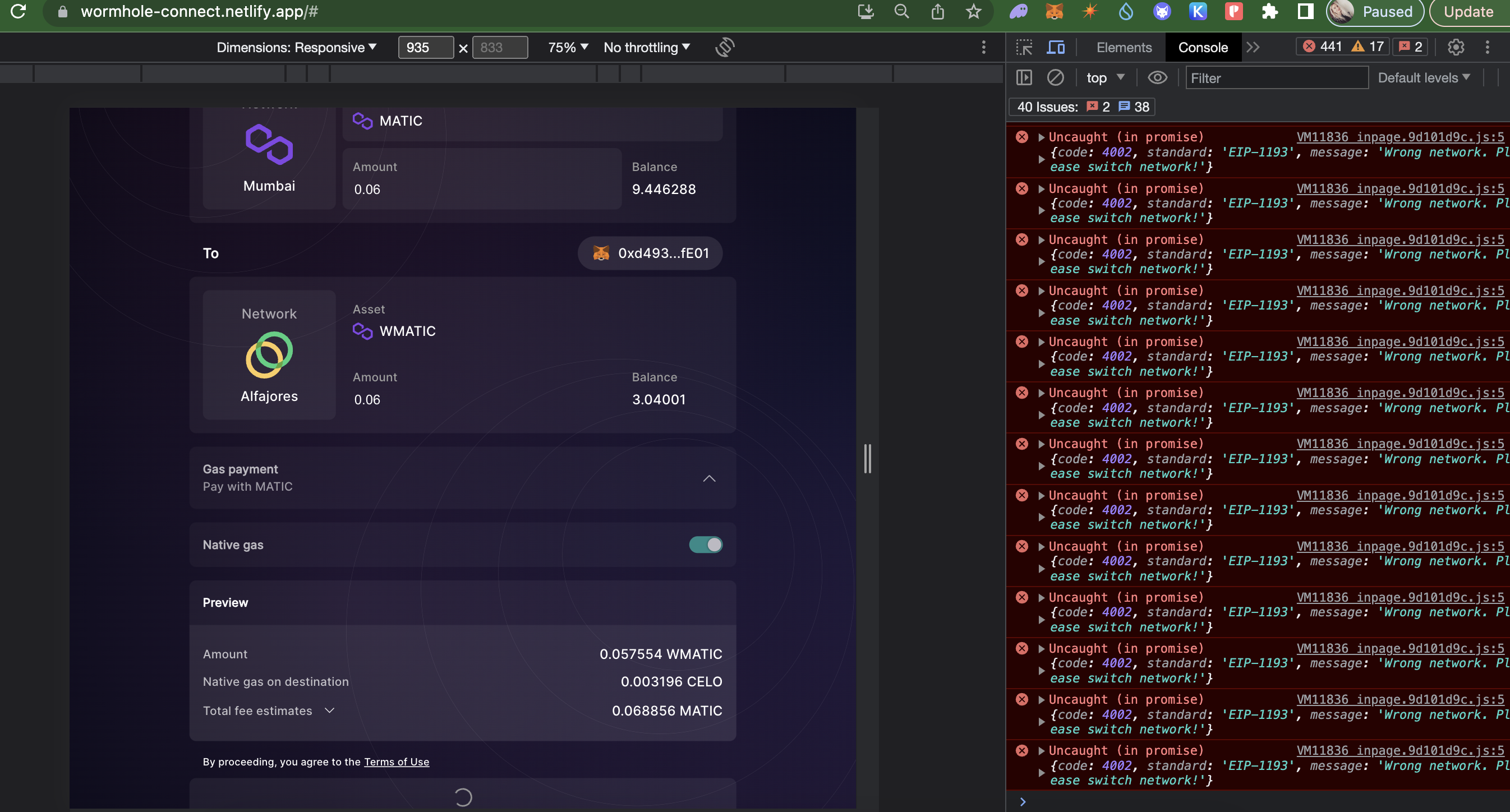Screen dimensions: 1510x812
Task: Open the Keplr wallet extension
Action: [1197, 11]
